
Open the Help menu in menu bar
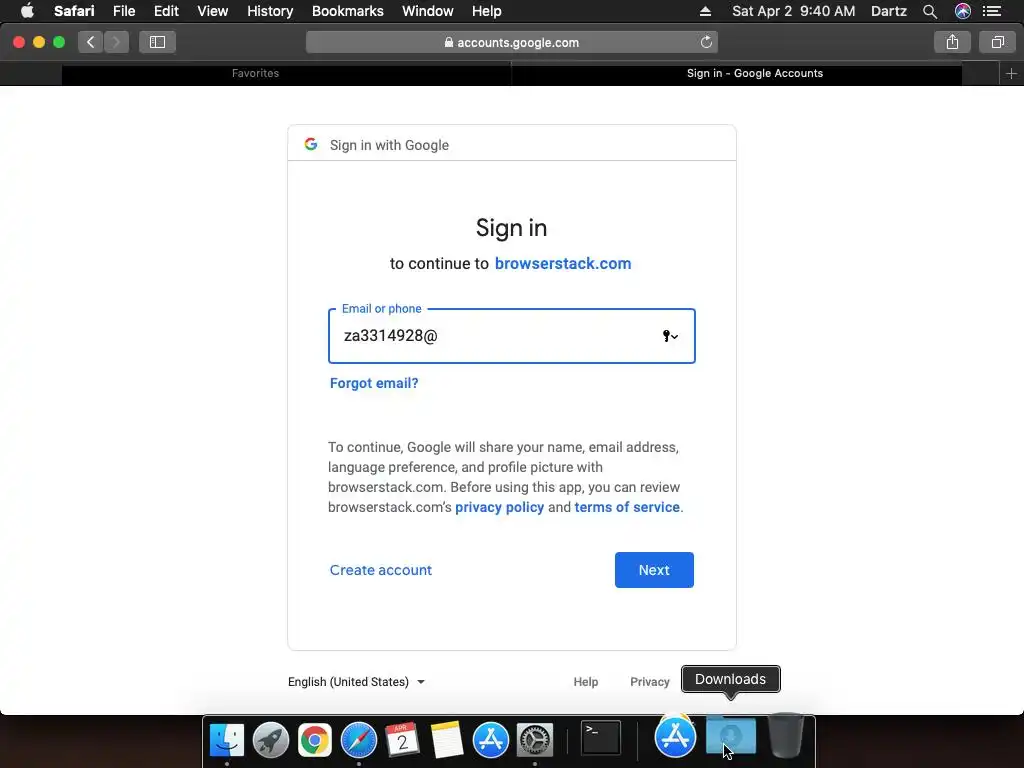point(487,11)
